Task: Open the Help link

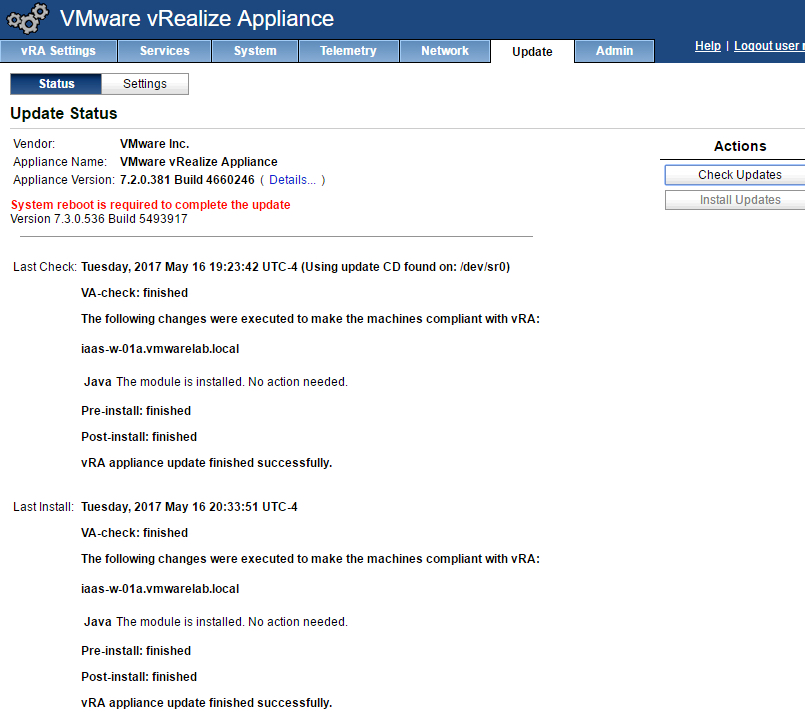Action: pyautogui.click(x=708, y=46)
